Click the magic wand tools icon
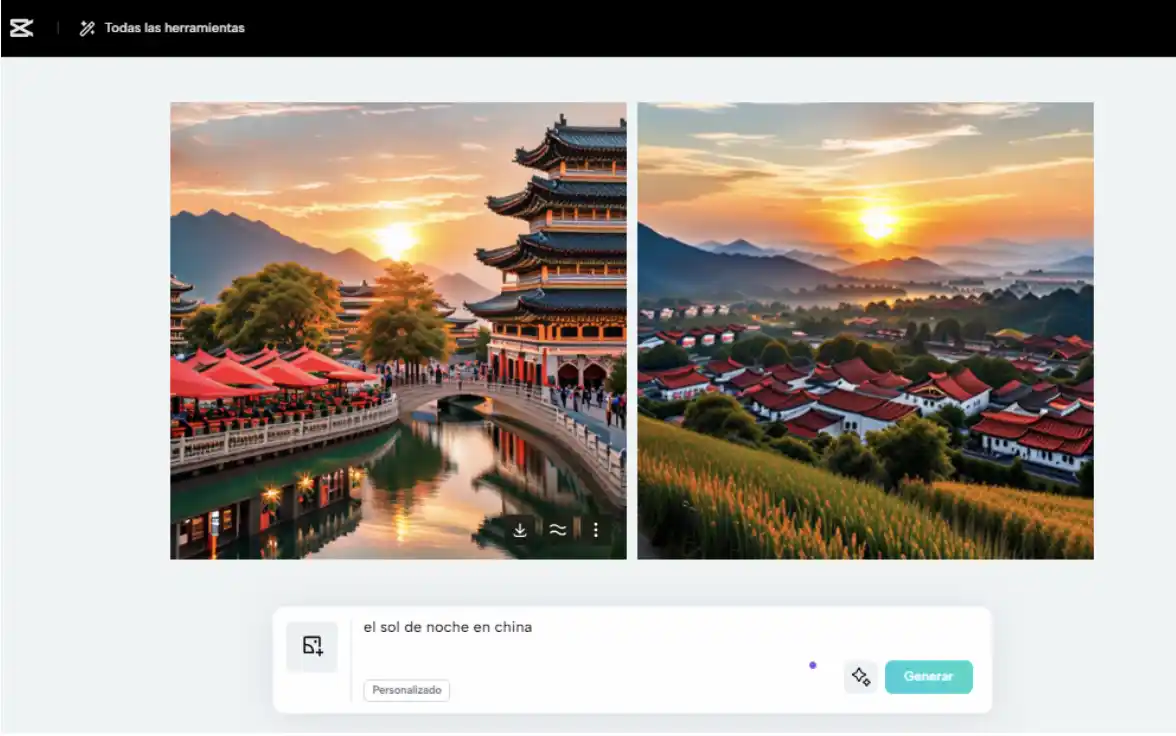 (x=88, y=28)
